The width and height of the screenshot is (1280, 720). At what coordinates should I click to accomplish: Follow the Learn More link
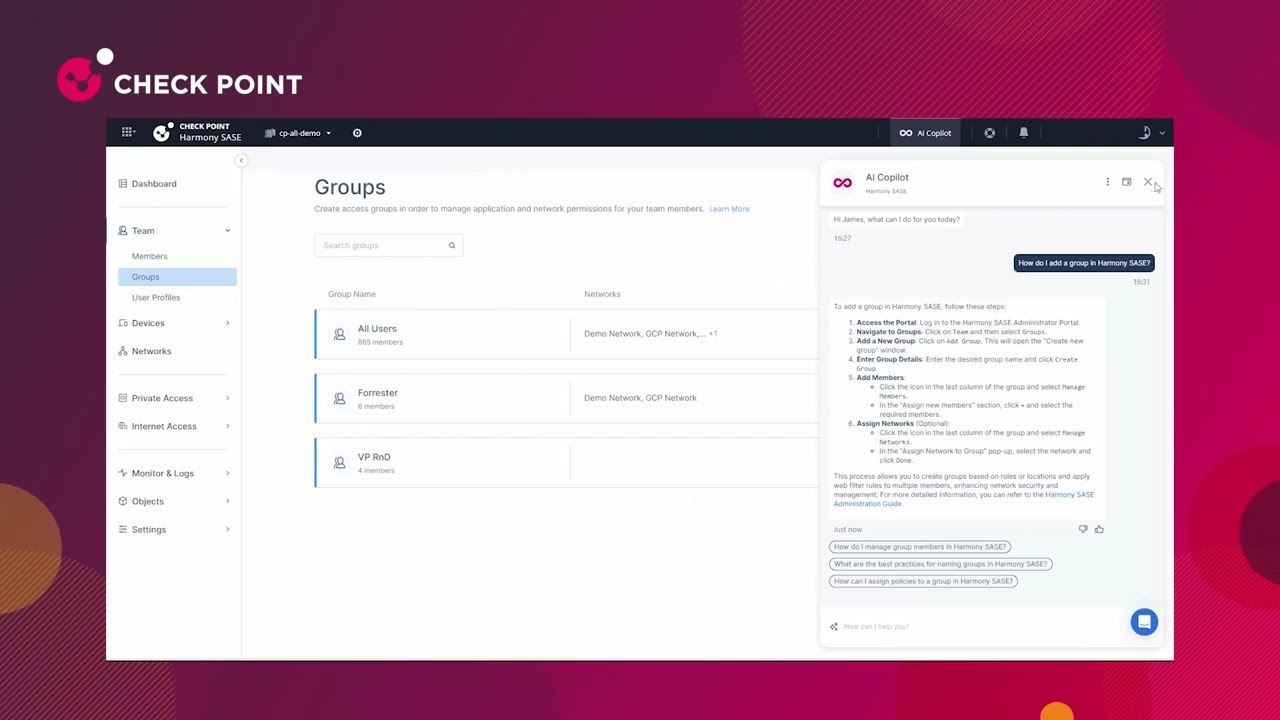(729, 209)
